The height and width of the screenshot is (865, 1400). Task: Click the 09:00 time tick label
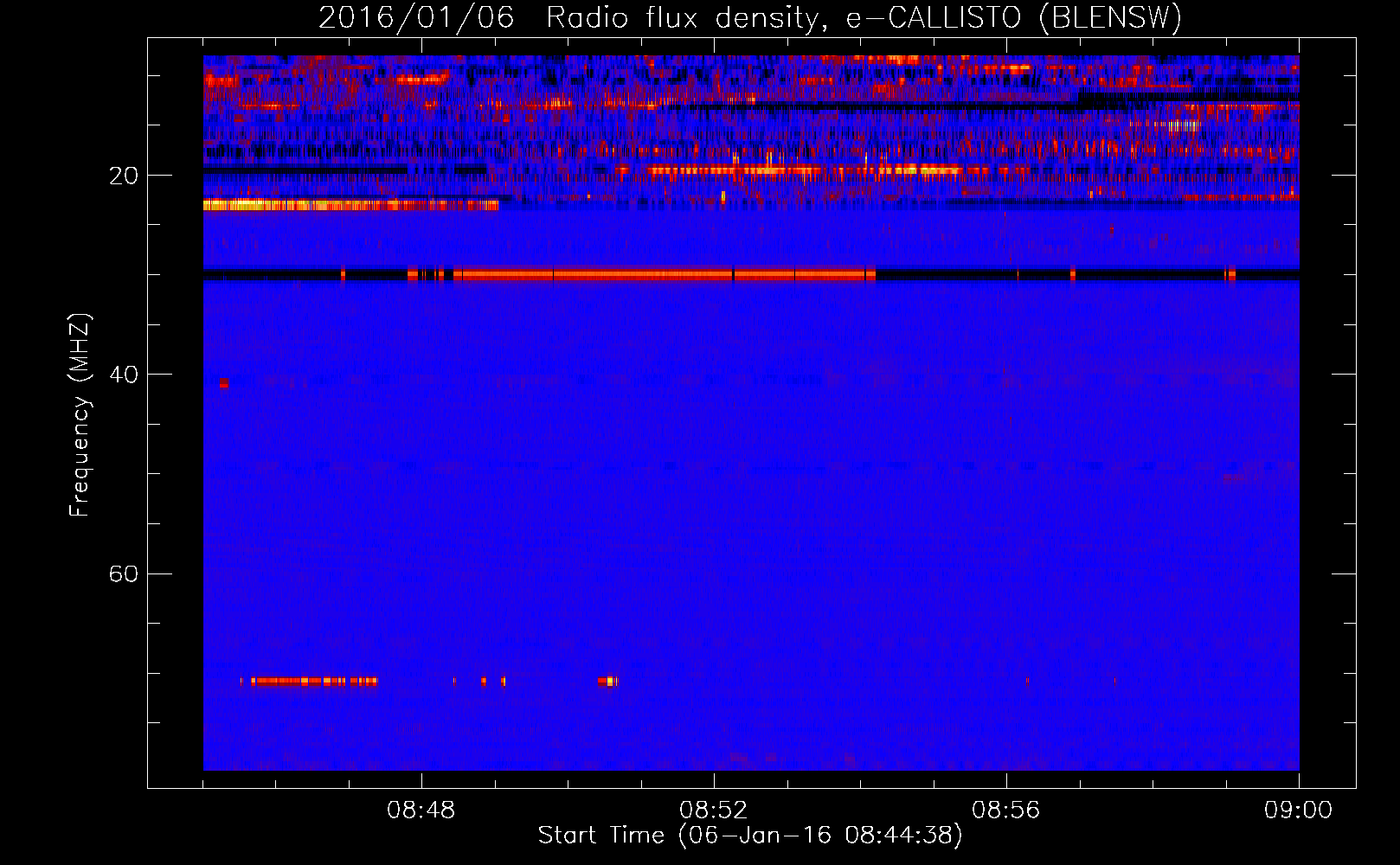(1299, 811)
